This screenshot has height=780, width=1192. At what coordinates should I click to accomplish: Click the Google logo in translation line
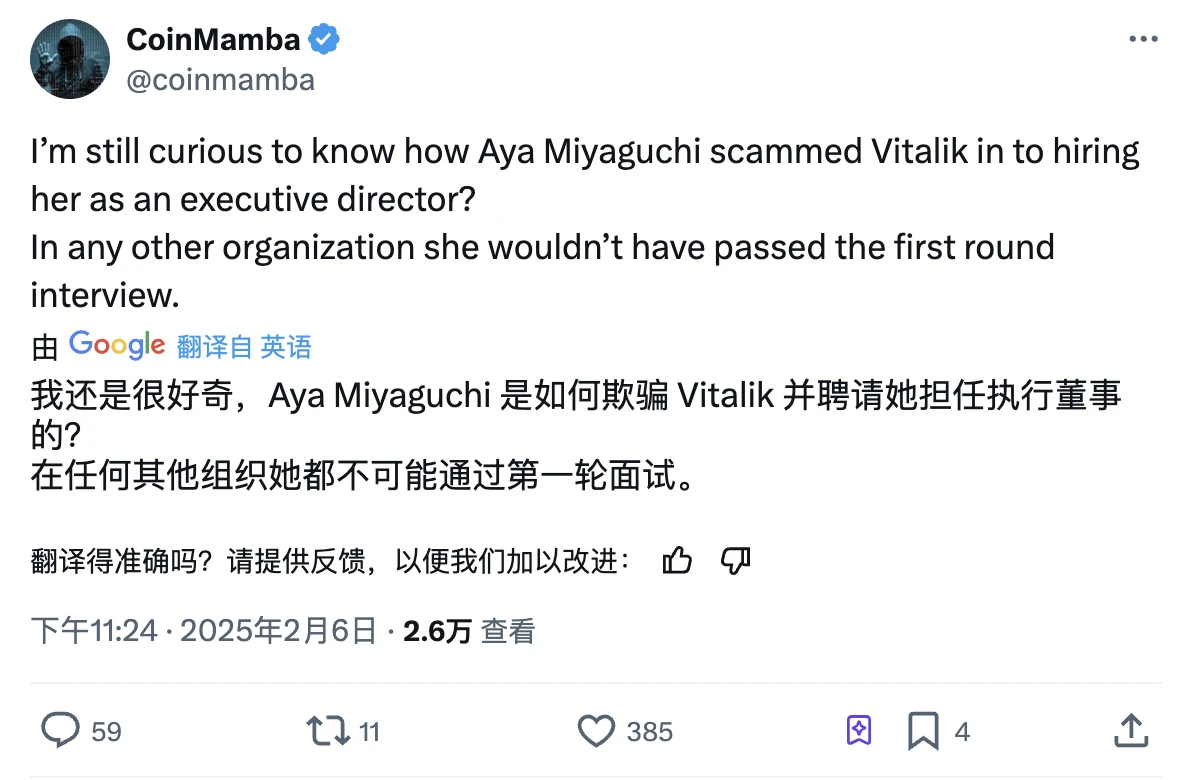click(x=117, y=345)
